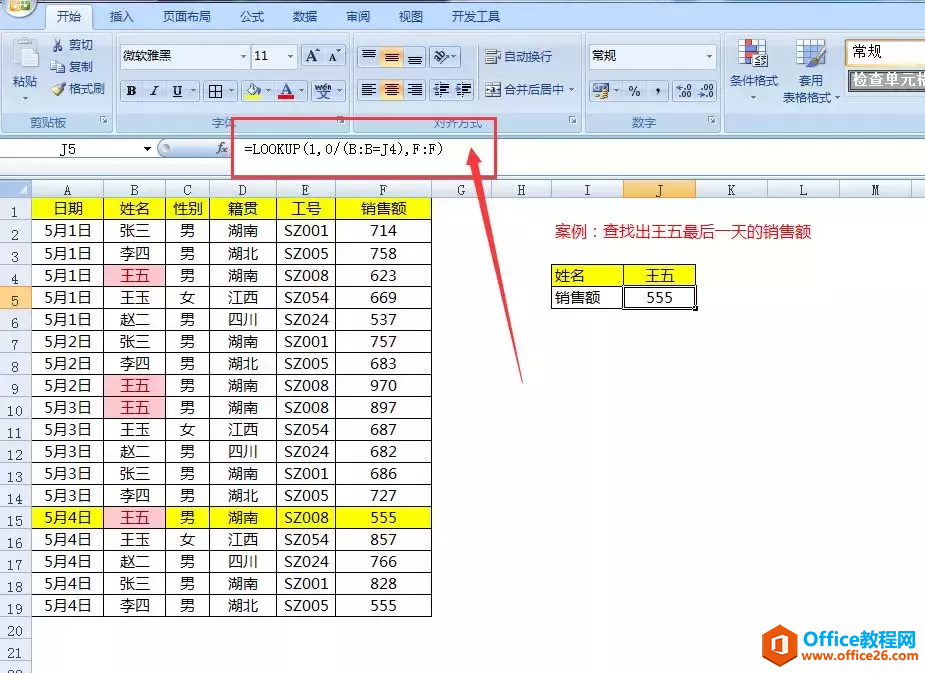
Task: Click the Decrease Indent icon
Action: pyautogui.click(x=441, y=90)
